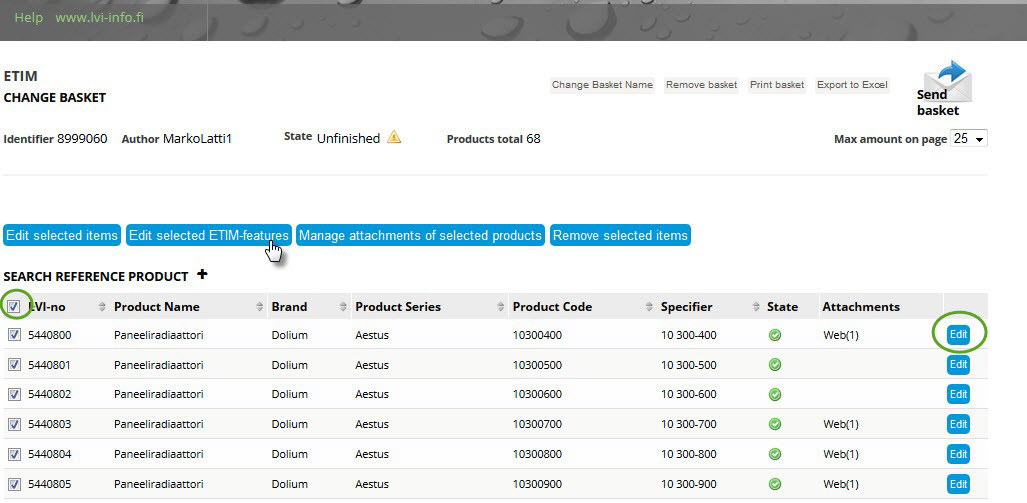This screenshot has width=1027, height=503.
Task: Uncheck the checkbox for product 5440802
Action: click(14, 394)
